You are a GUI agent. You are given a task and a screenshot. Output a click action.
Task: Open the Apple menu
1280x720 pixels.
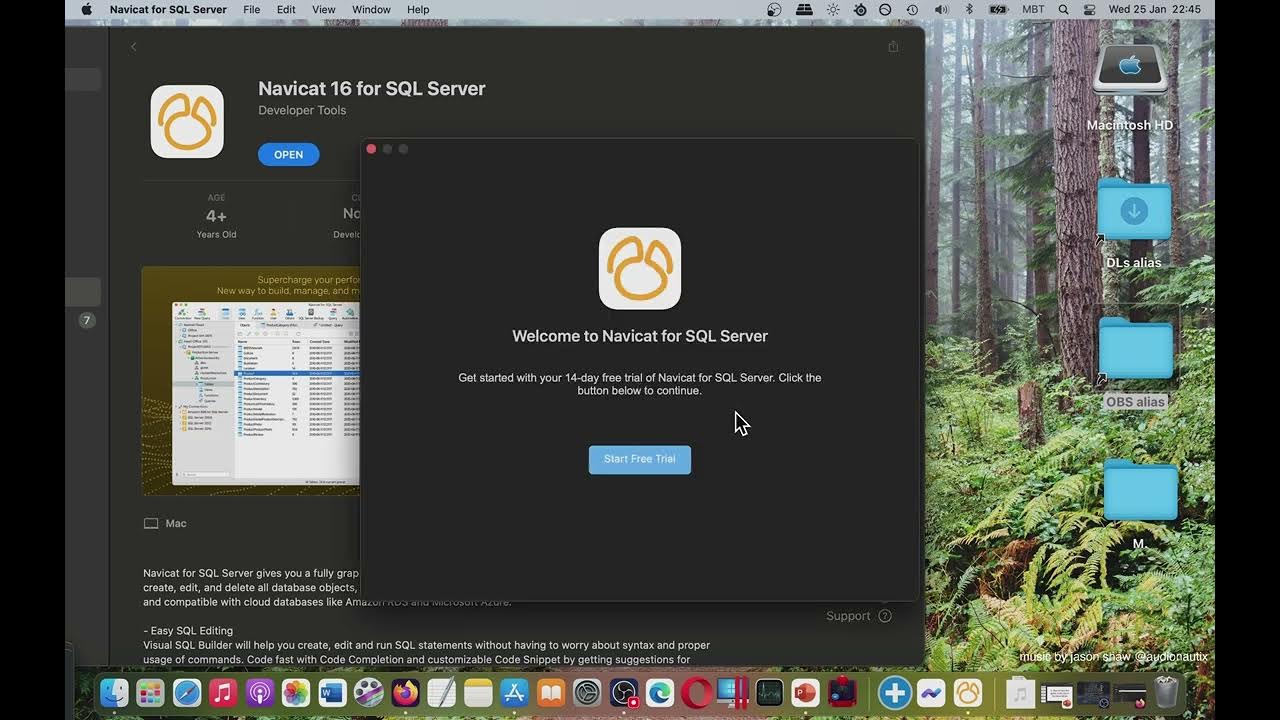(x=86, y=9)
